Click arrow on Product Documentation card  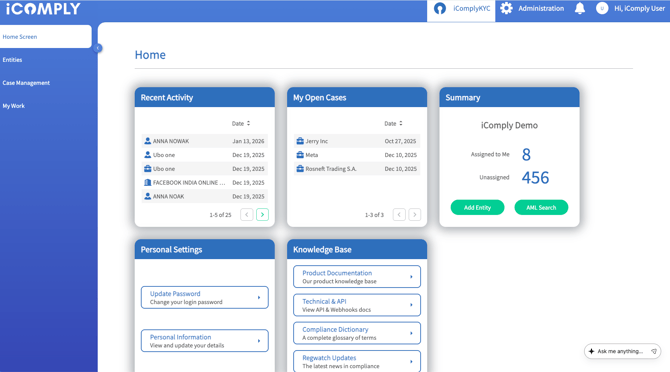411,277
